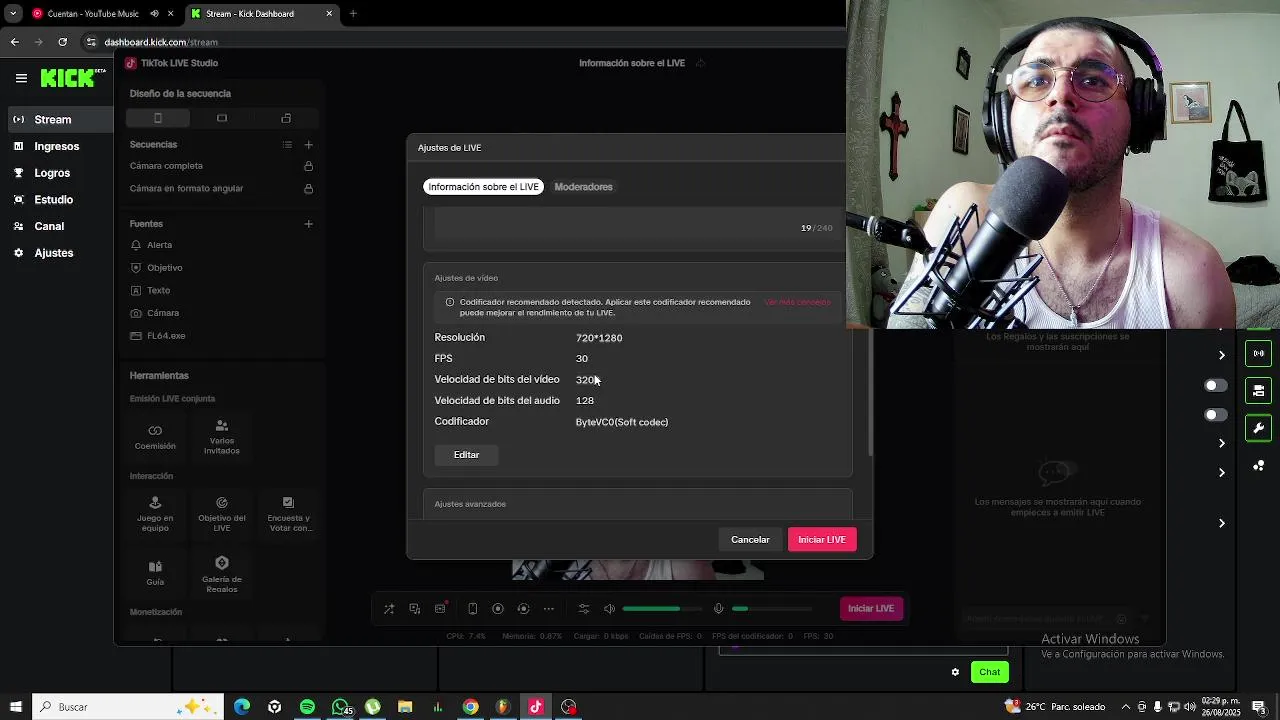Open the Secuencias list view icon
This screenshot has width=1280, height=720.
pos(287,145)
